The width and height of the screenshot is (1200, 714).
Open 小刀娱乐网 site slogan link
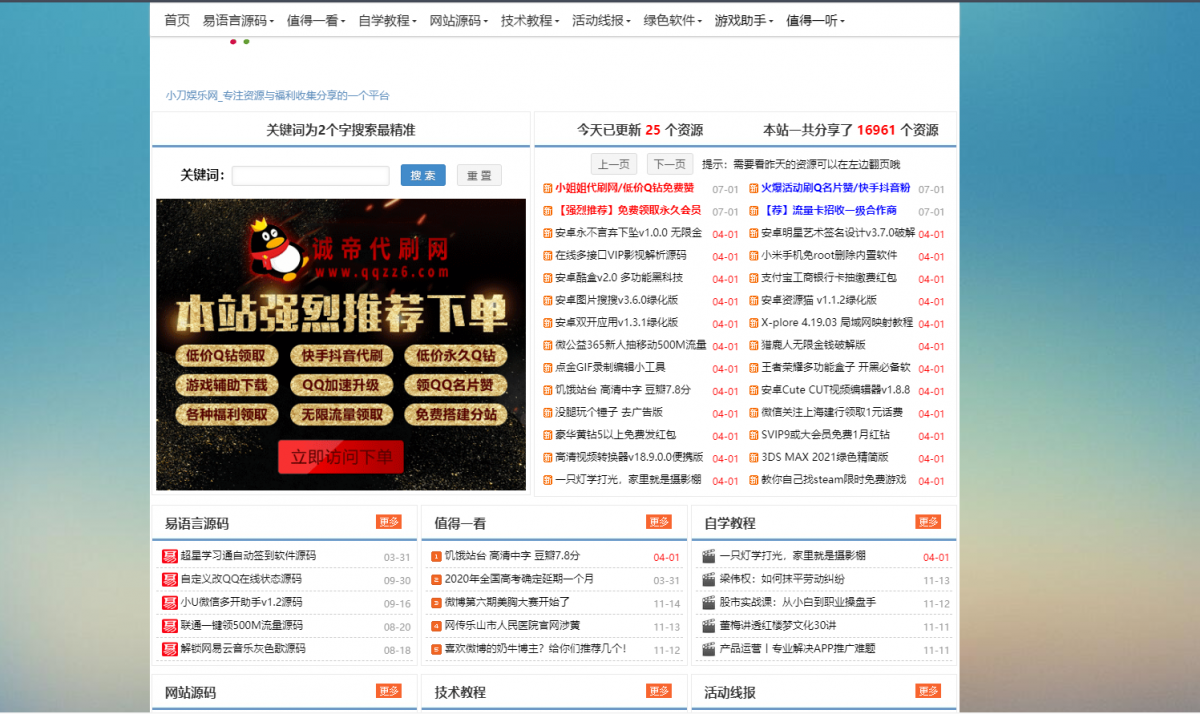277,96
